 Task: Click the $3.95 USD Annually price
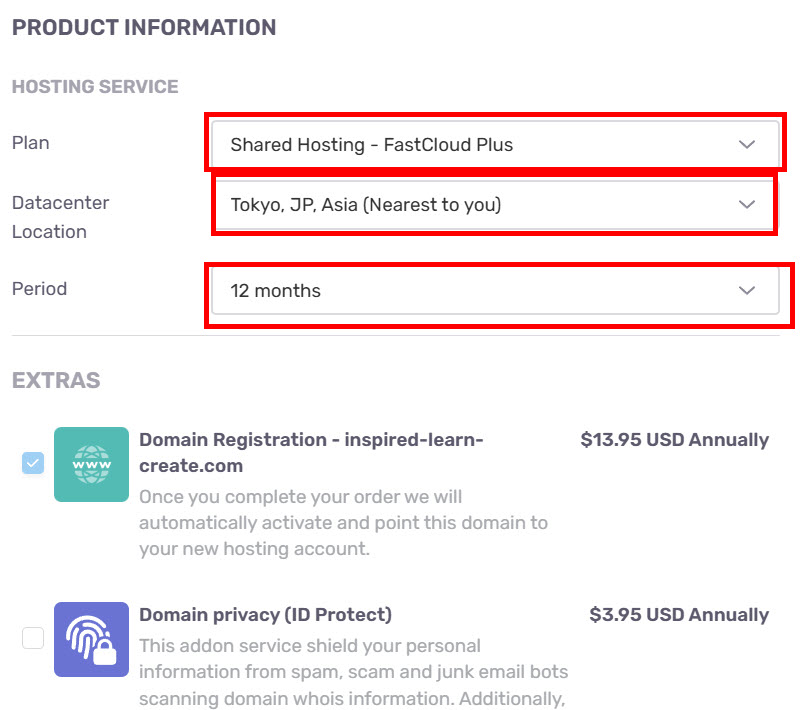(679, 614)
